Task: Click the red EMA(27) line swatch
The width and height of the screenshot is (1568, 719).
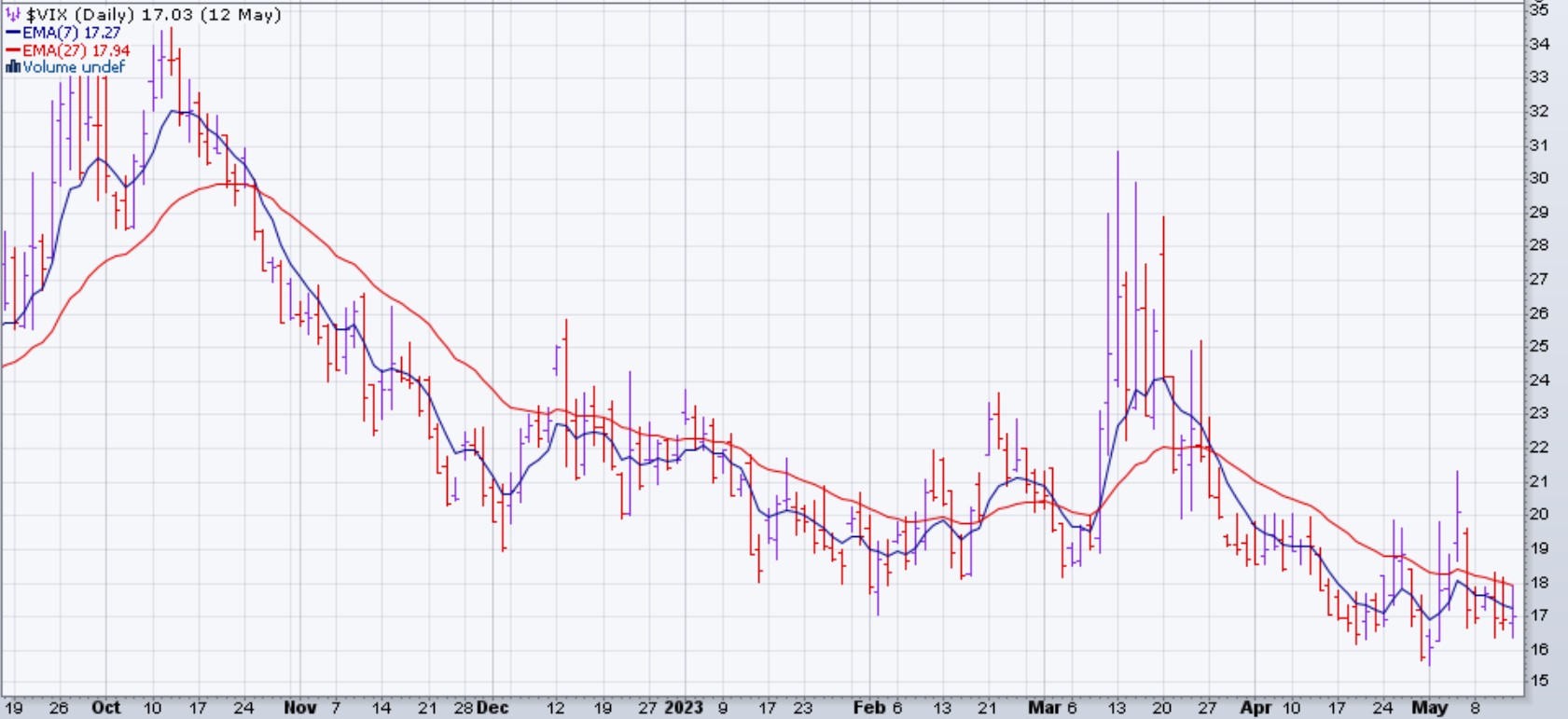Action: pos(13,50)
